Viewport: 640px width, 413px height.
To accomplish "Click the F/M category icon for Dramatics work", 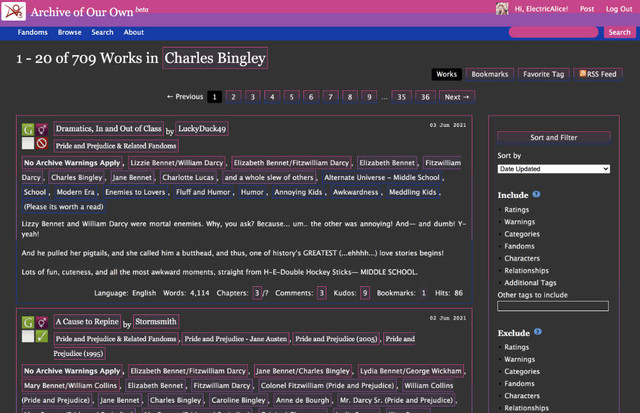I will pyautogui.click(x=42, y=129).
